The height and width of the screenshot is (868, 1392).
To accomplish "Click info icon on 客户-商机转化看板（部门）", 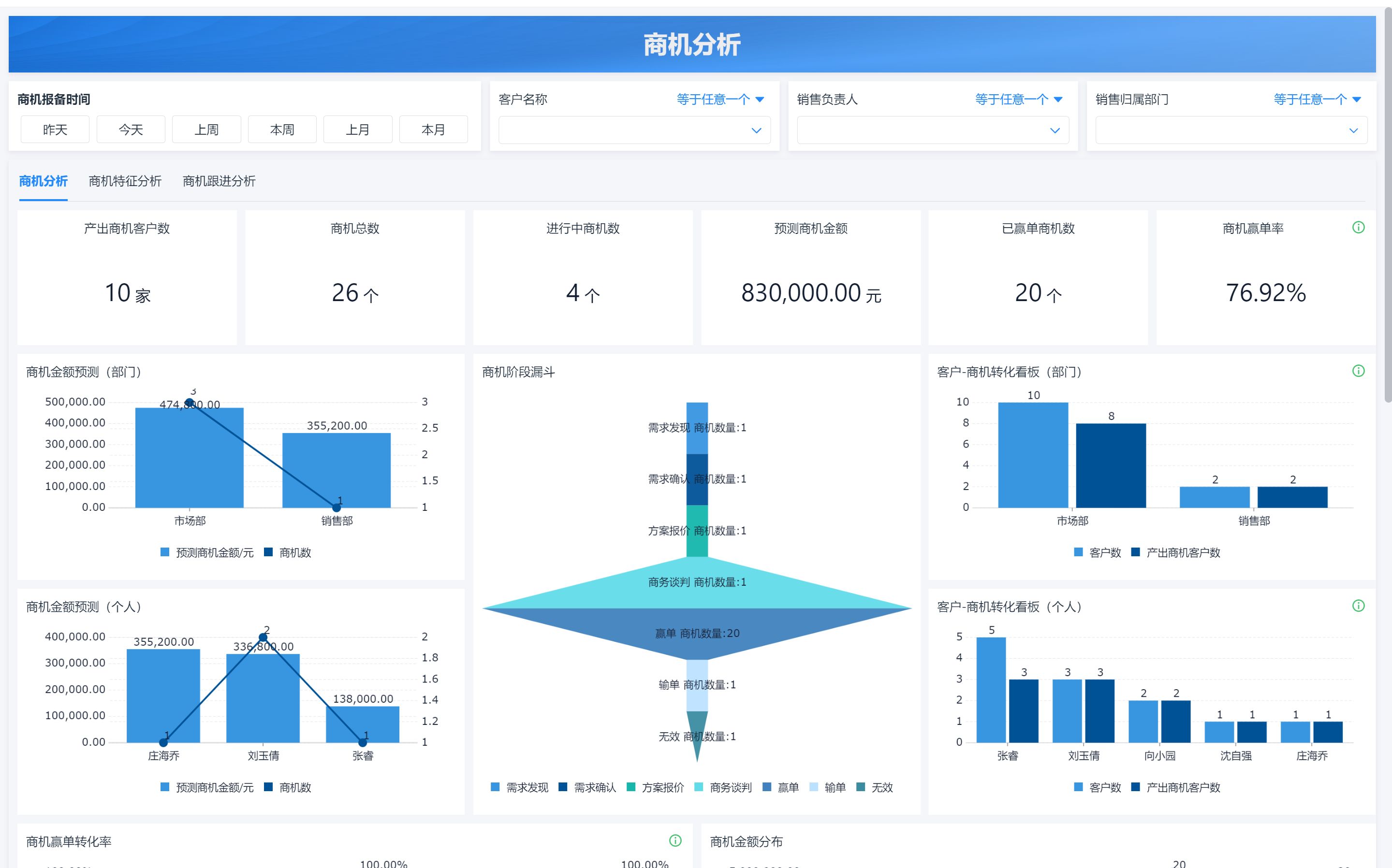I will tap(1358, 371).
